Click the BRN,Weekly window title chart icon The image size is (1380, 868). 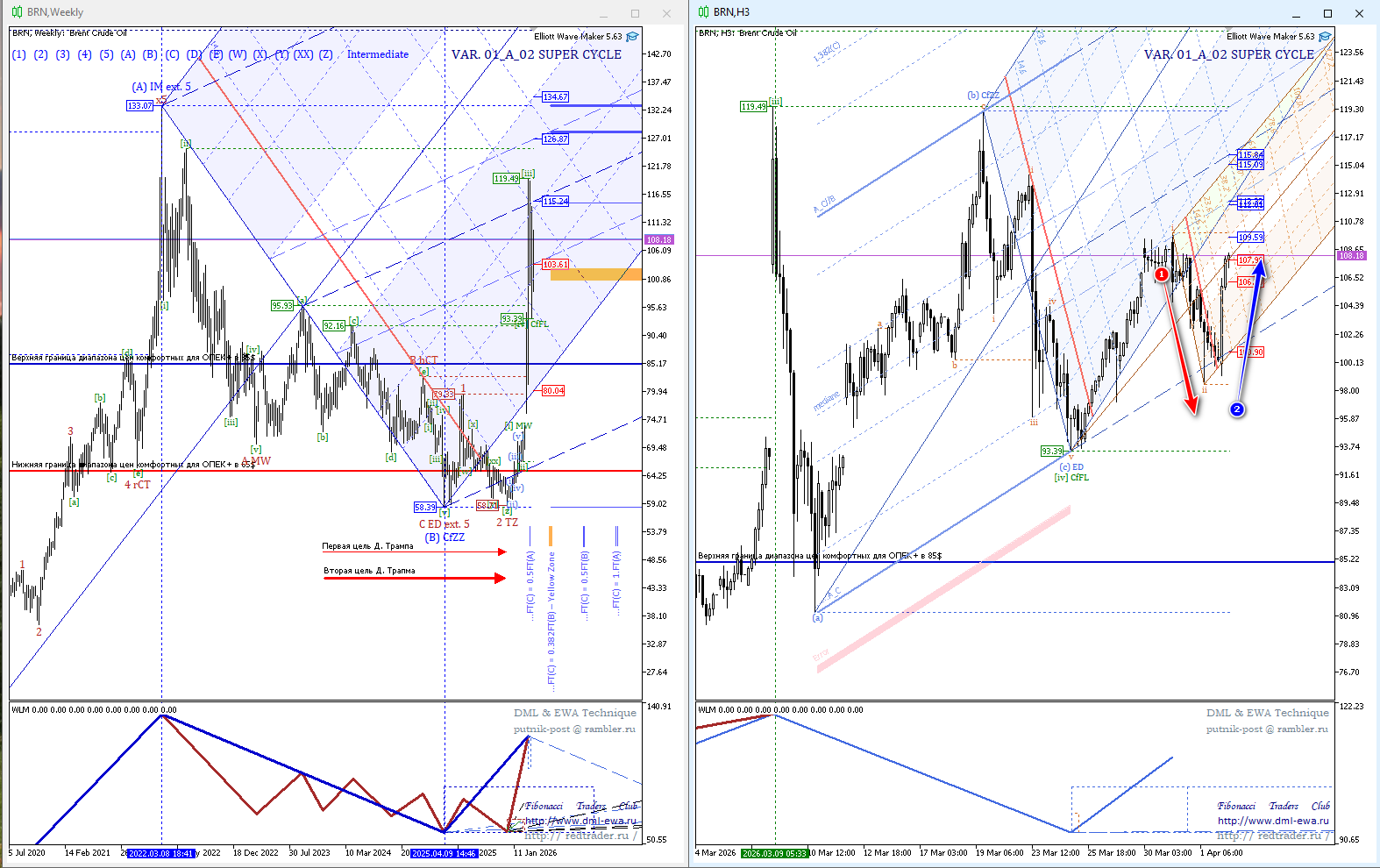(x=17, y=12)
